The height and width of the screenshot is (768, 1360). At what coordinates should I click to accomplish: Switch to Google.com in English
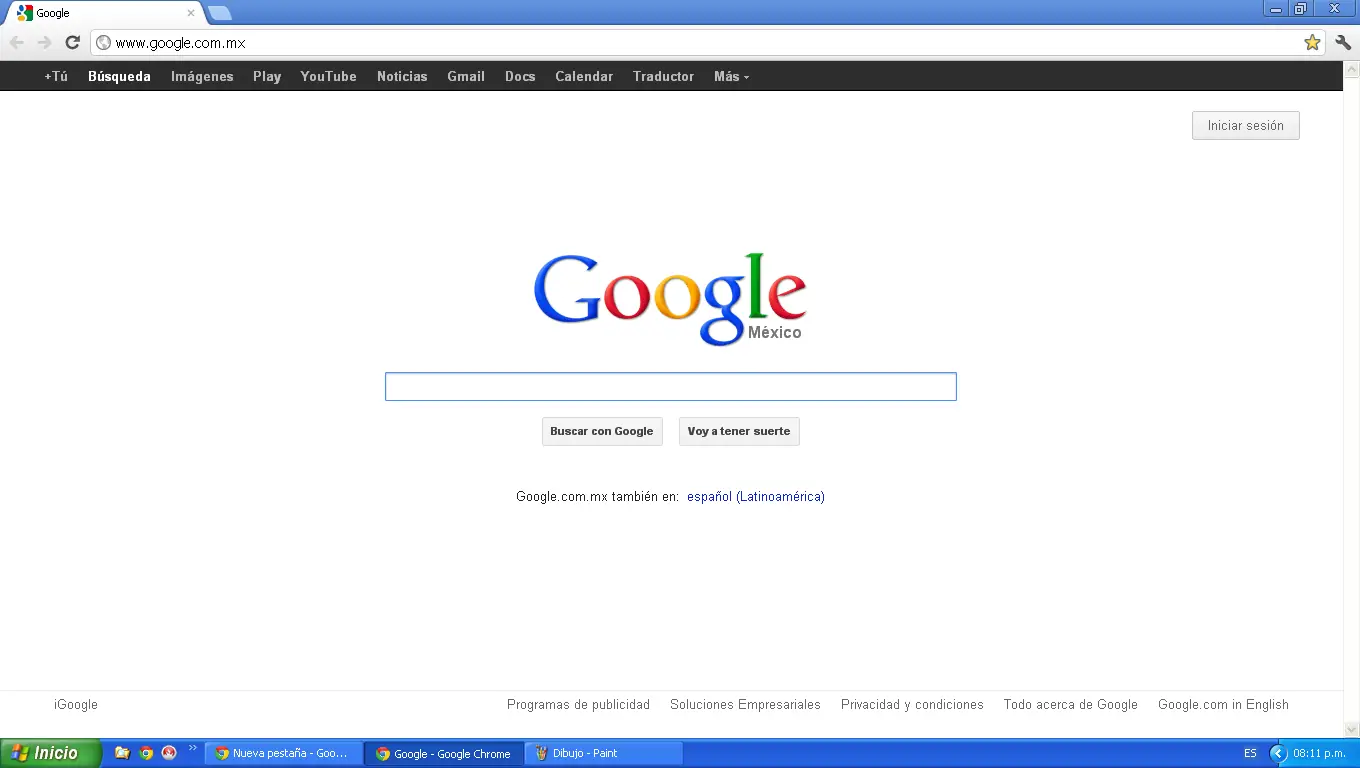click(1223, 704)
